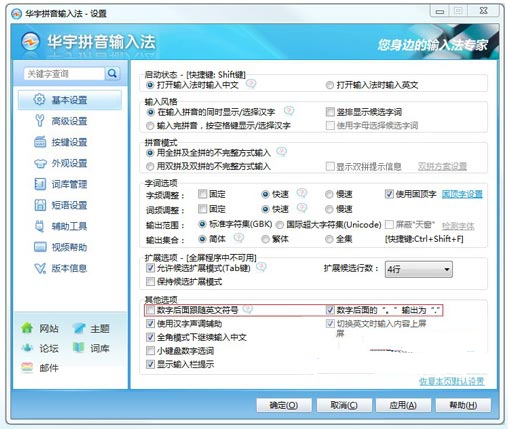Click help bubble beside 打开输入法时输入中文
This screenshot has height=429, width=508.
(x=251, y=83)
